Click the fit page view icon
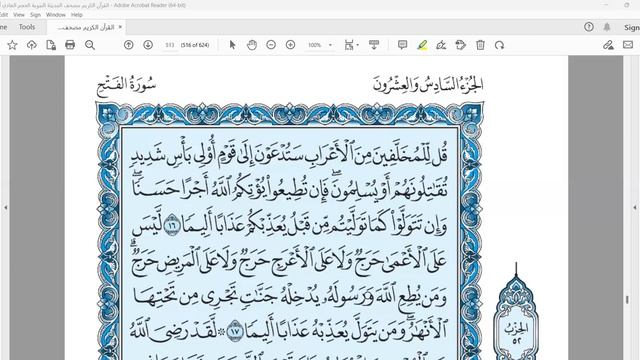 (349, 45)
